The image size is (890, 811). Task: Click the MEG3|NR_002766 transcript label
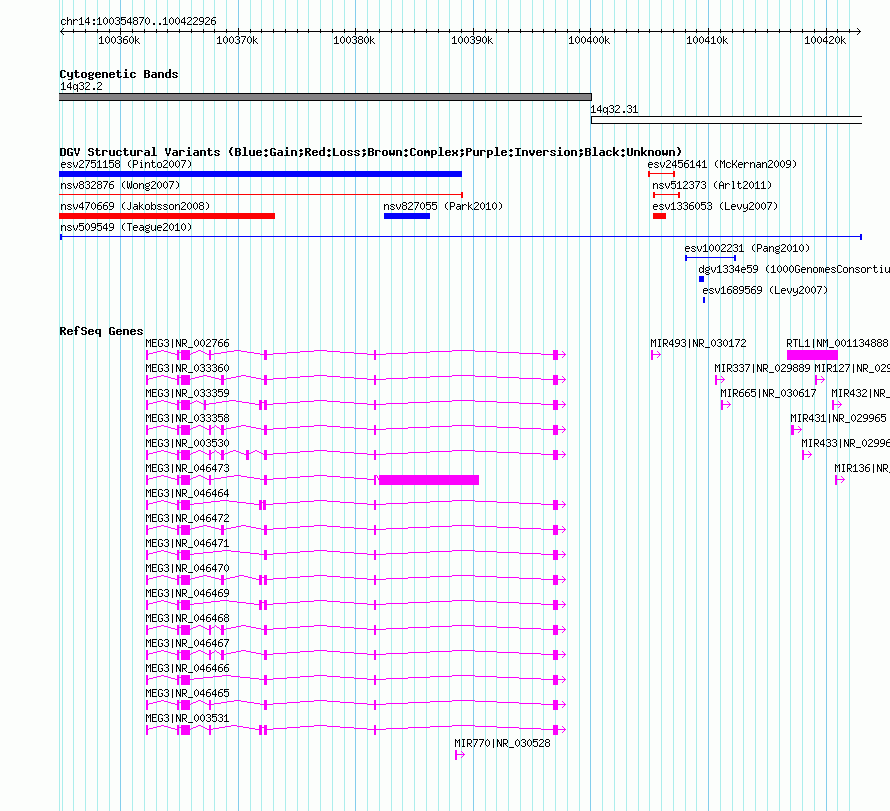click(187, 344)
